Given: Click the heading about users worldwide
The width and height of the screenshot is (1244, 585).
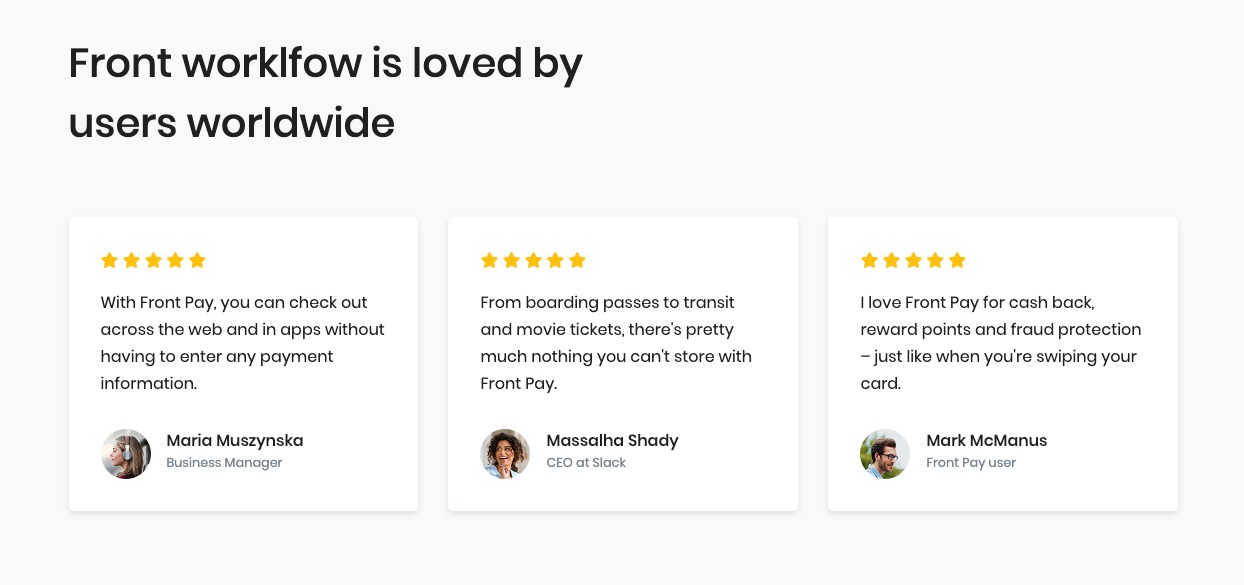Looking at the screenshot, I should click(325, 94).
